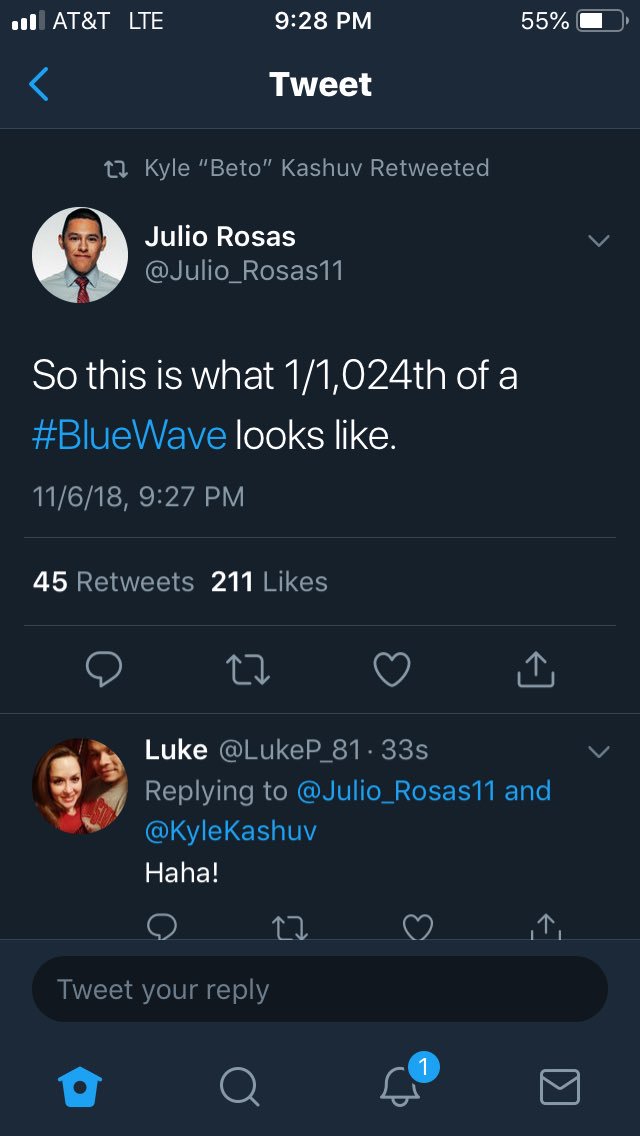Viewport: 640px width, 1136px height.
Task: Open the @Julio_Rosas11 mention in Luke's reply
Action: pos(396,790)
